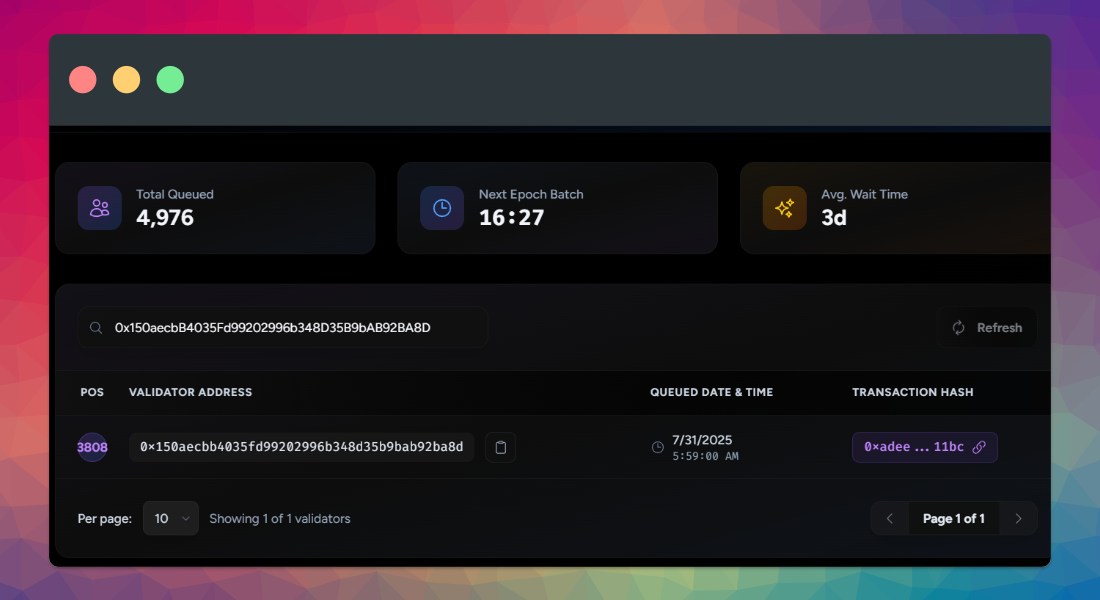This screenshot has width=1100, height=600.
Task: Open transaction hash 0xadee...11bc
Action: pos(925,447)
